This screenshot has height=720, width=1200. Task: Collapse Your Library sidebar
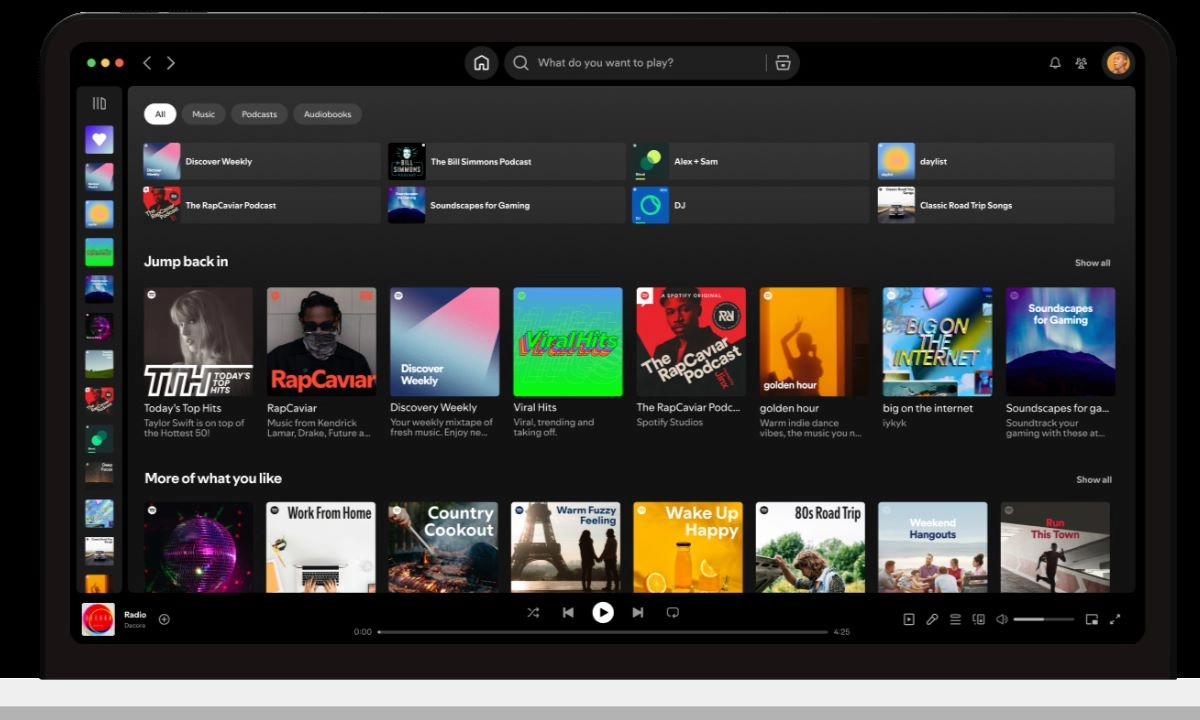tap(99, 103)
